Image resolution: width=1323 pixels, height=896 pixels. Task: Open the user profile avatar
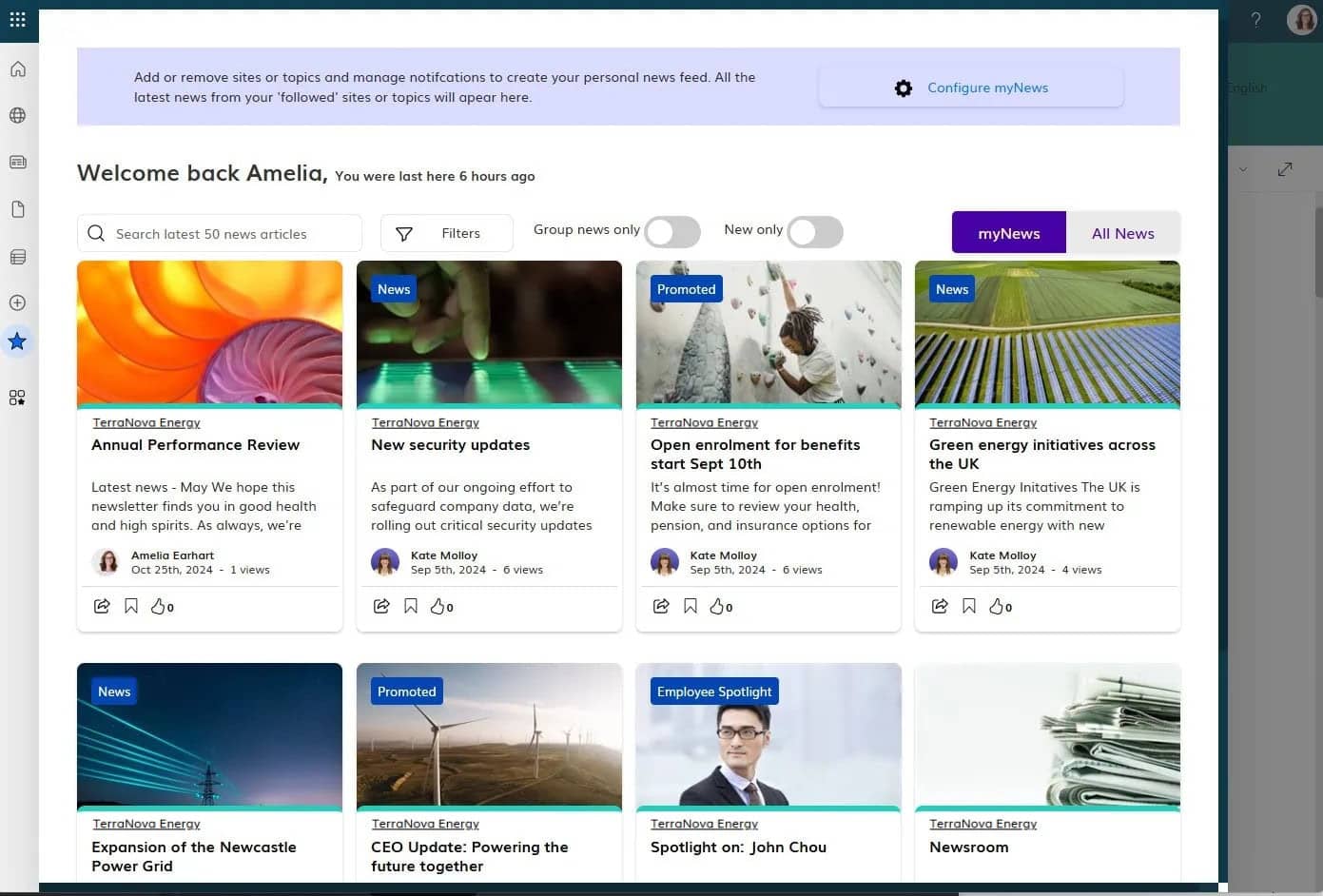1301,19
